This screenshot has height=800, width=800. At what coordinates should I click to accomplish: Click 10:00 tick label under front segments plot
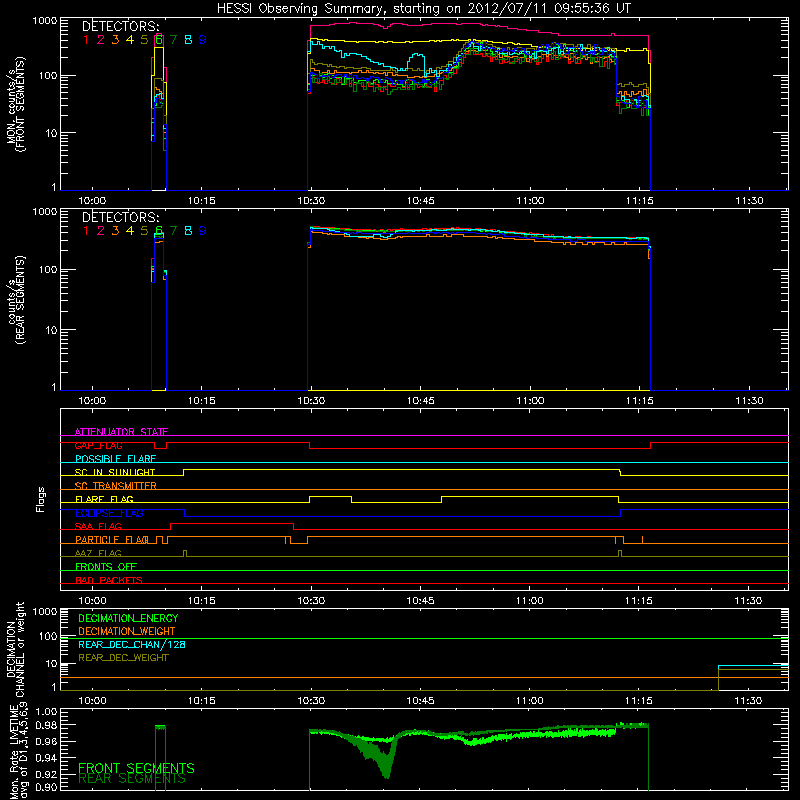tap(92, 201)
